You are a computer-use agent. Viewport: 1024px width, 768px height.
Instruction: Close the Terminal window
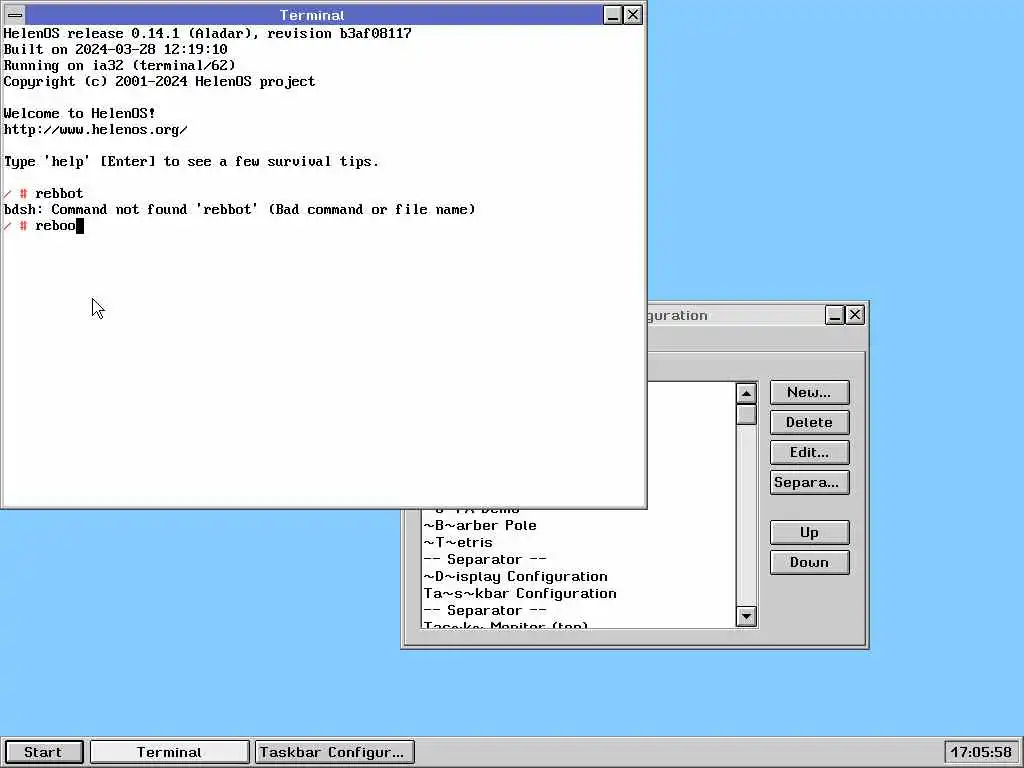click(633, 14)
